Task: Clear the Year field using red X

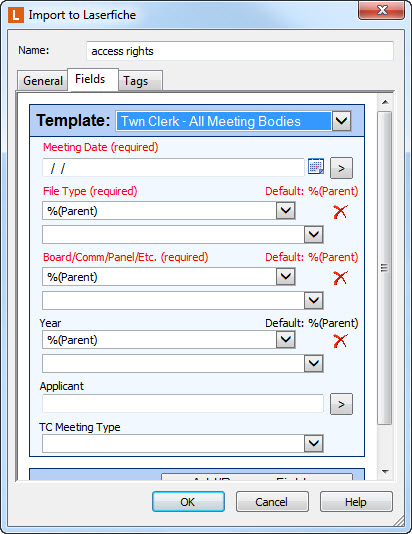Action: 340,341
